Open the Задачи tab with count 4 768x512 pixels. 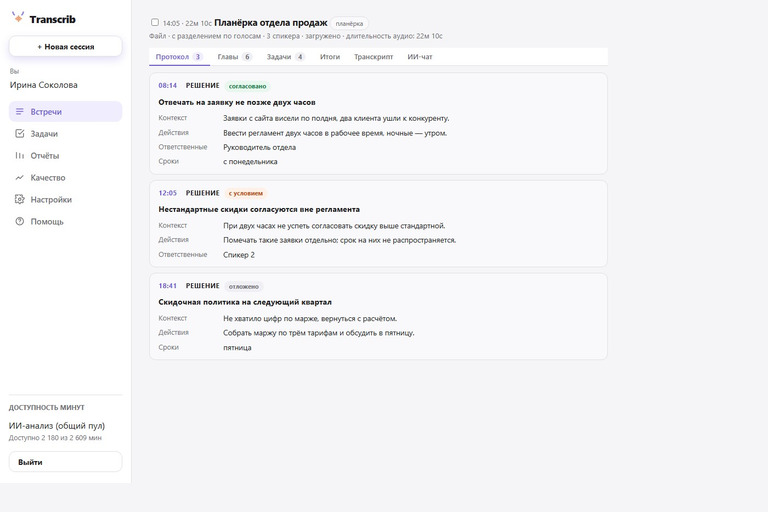[286, 57]
